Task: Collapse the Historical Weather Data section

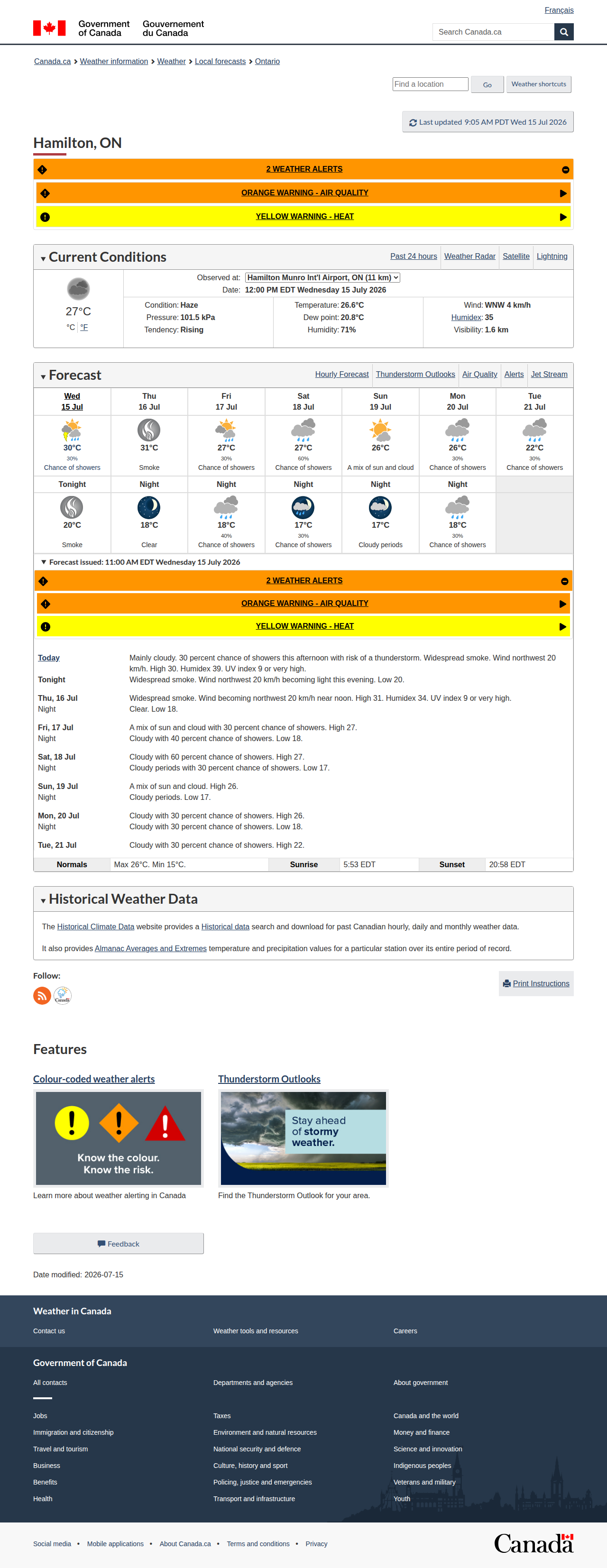Action: 43,901
